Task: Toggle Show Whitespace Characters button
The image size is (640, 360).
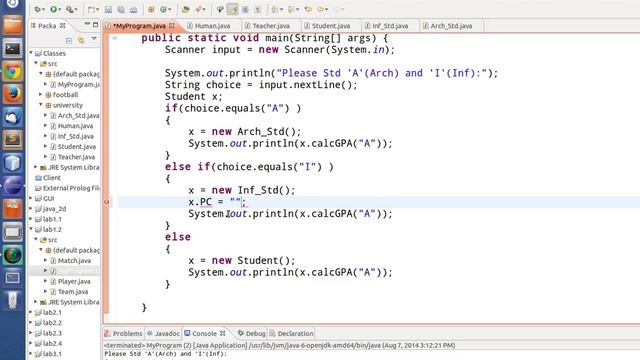Action: point(258,9)
